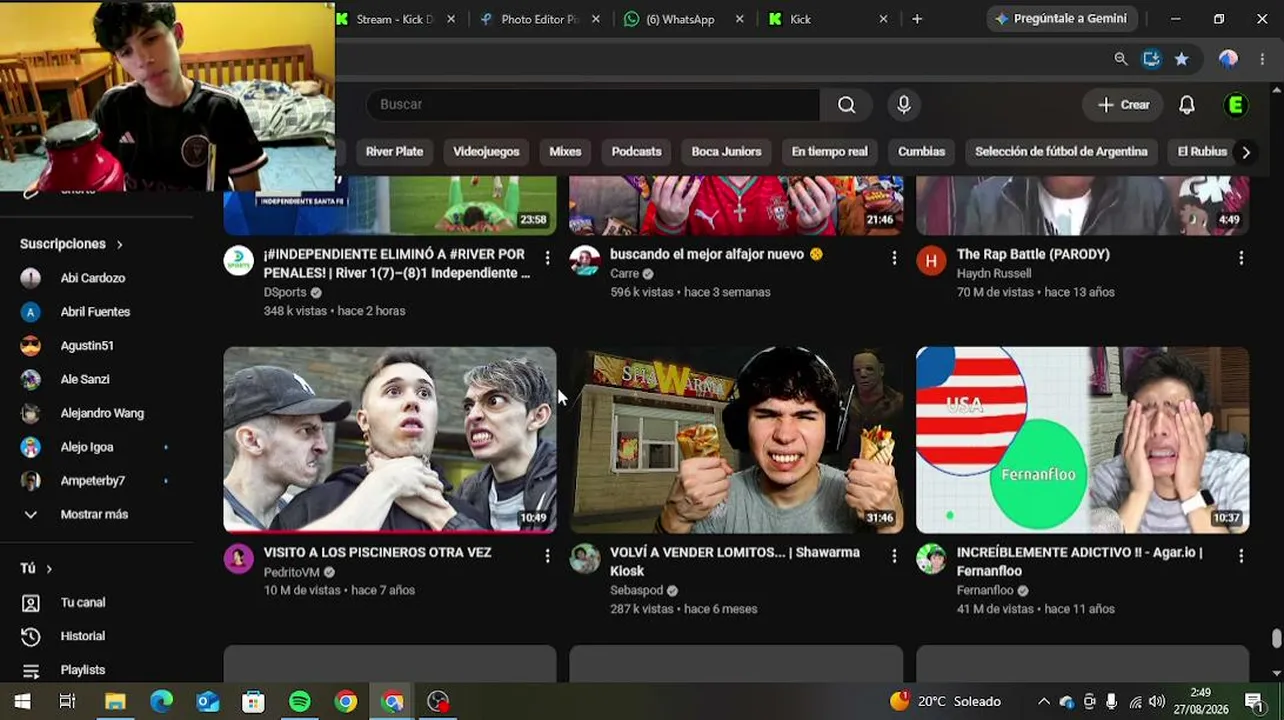The width and height of the screenshot is (1284, 720).
Task: Open the Chrome profile avatar
Action: [x=1228, y=59]
